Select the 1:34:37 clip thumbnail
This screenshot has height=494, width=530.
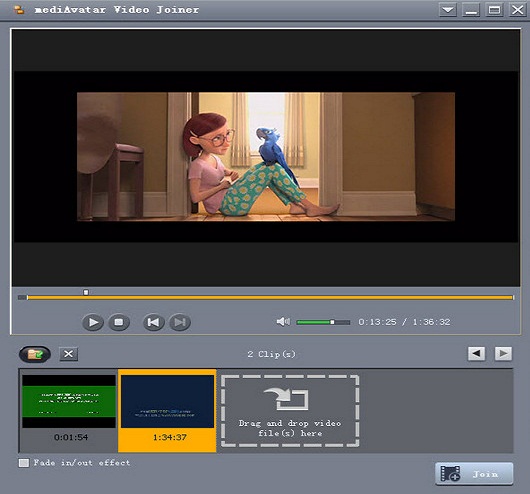coord(167,401)
